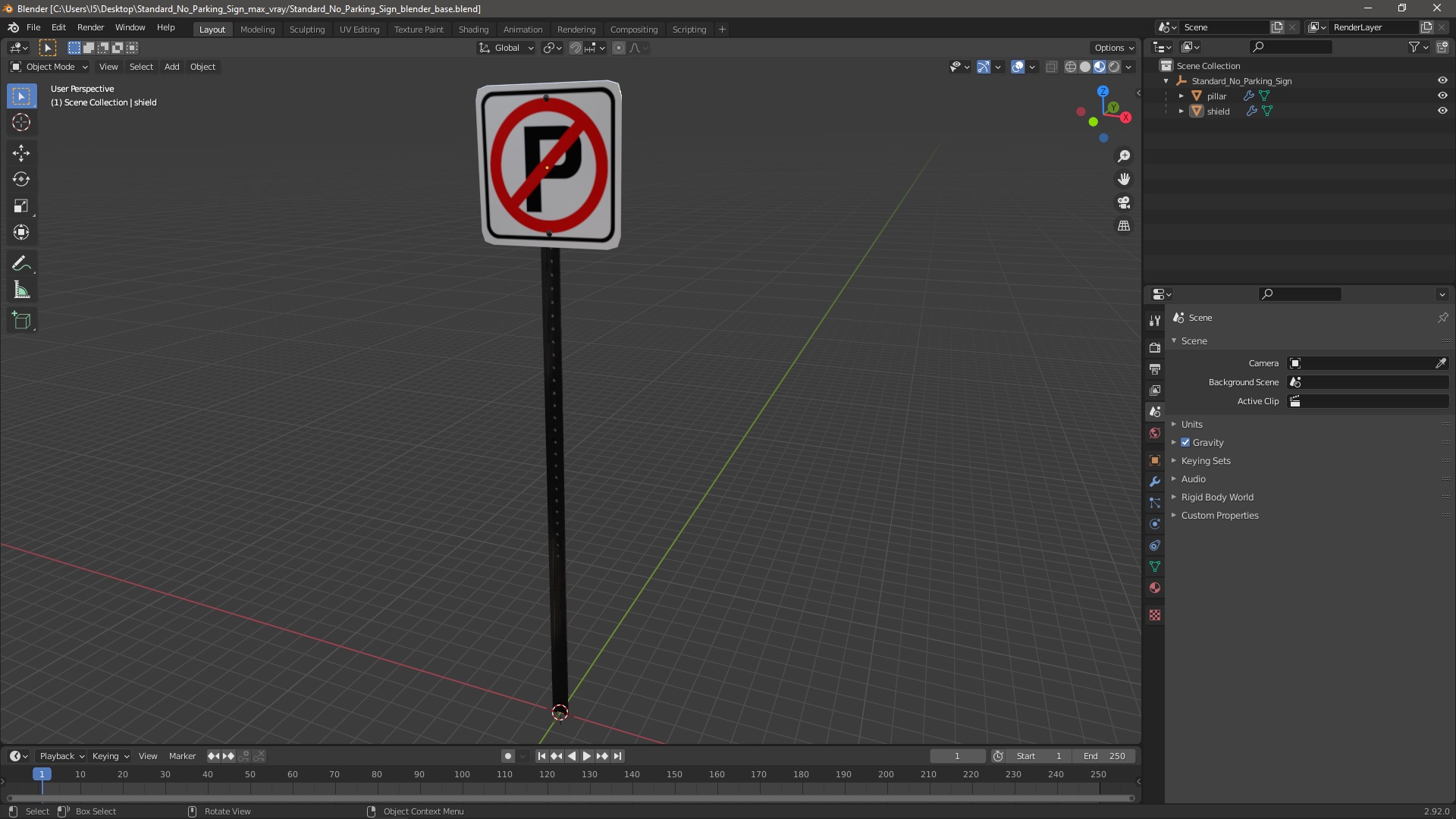Screen dimensions: 1456x819
Task: Toggle Gravity checkbox in Scene panel
Action: pyautogui.click(x=1186, y=442)
